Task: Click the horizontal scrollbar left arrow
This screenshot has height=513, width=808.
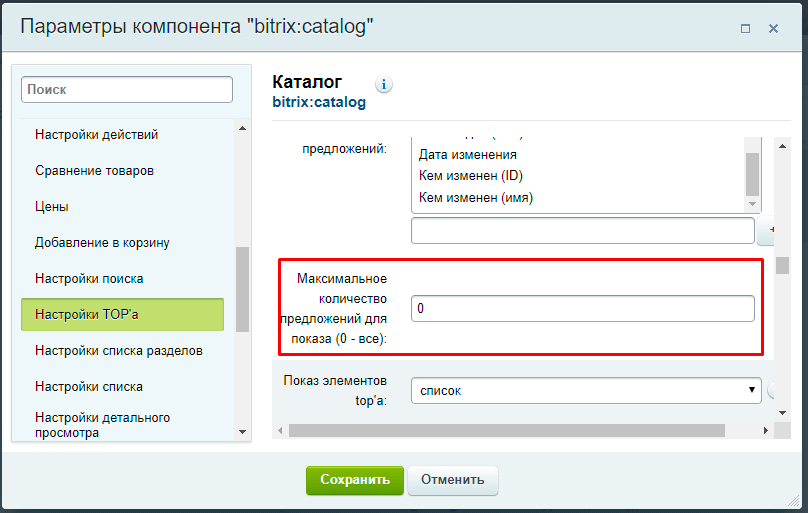Action: click(x=280, y=431)
